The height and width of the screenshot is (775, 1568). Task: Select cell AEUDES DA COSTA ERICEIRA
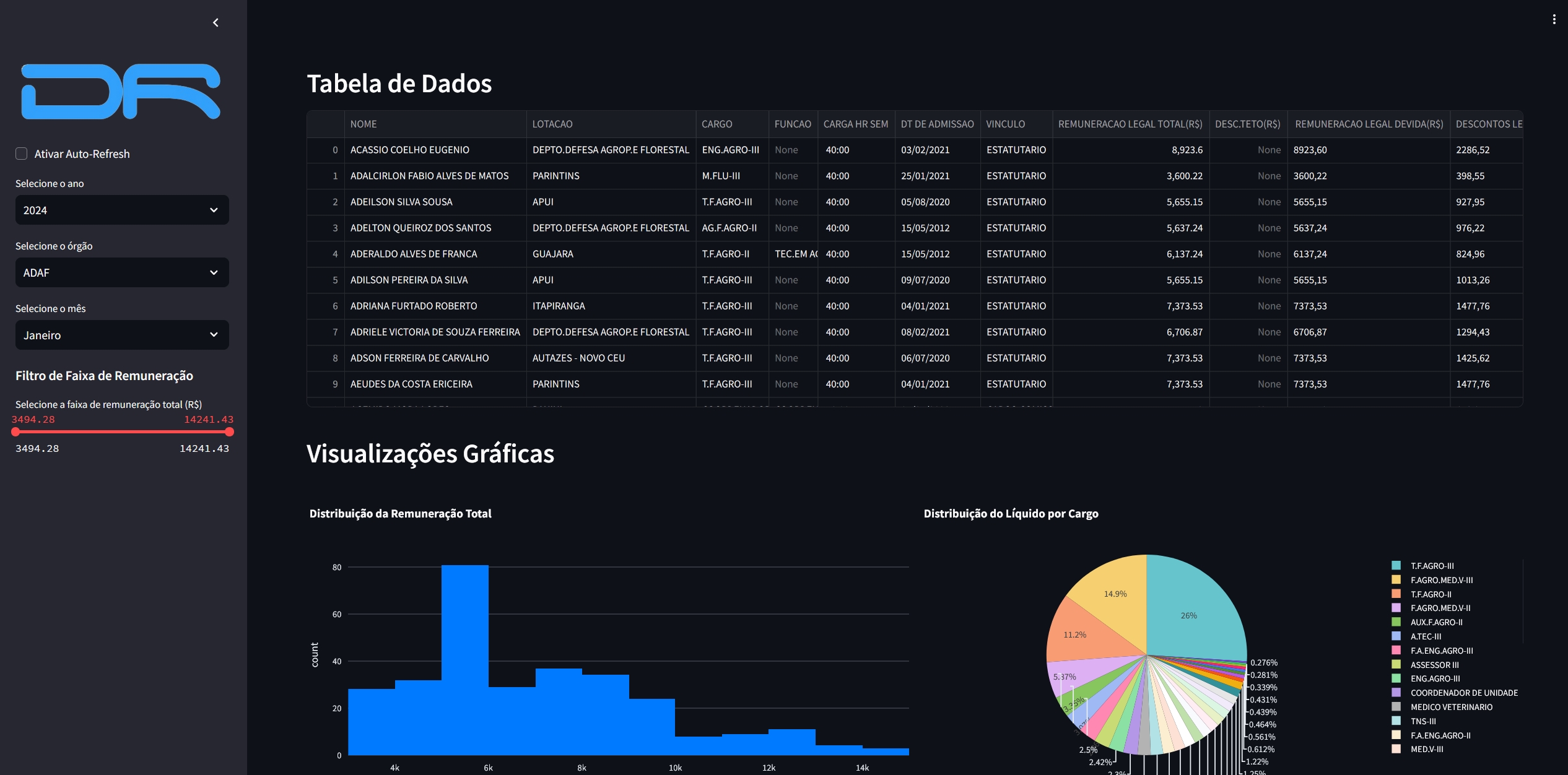point(435,384)
